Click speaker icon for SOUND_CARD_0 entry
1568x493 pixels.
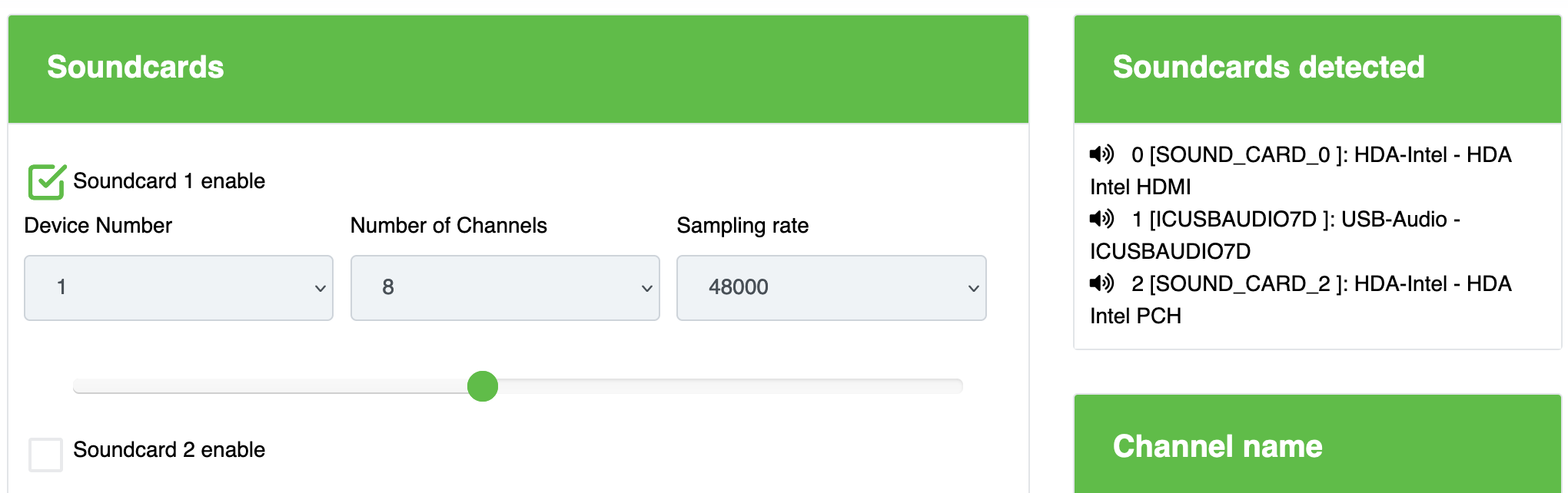tap(1101, 154)
